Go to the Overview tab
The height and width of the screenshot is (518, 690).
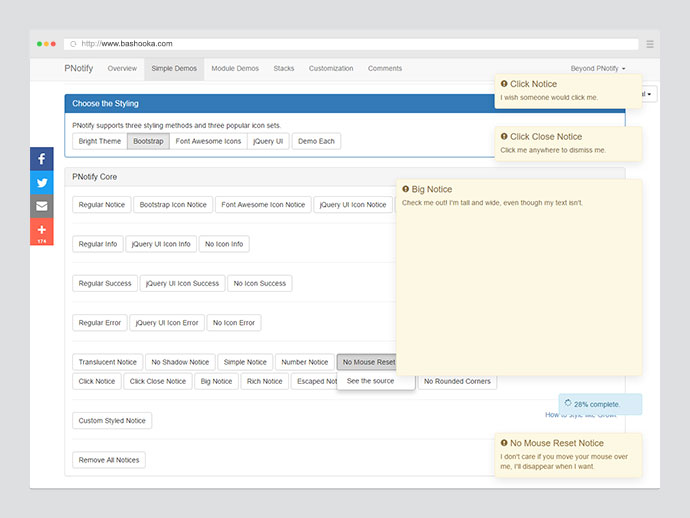coord(122,69)
